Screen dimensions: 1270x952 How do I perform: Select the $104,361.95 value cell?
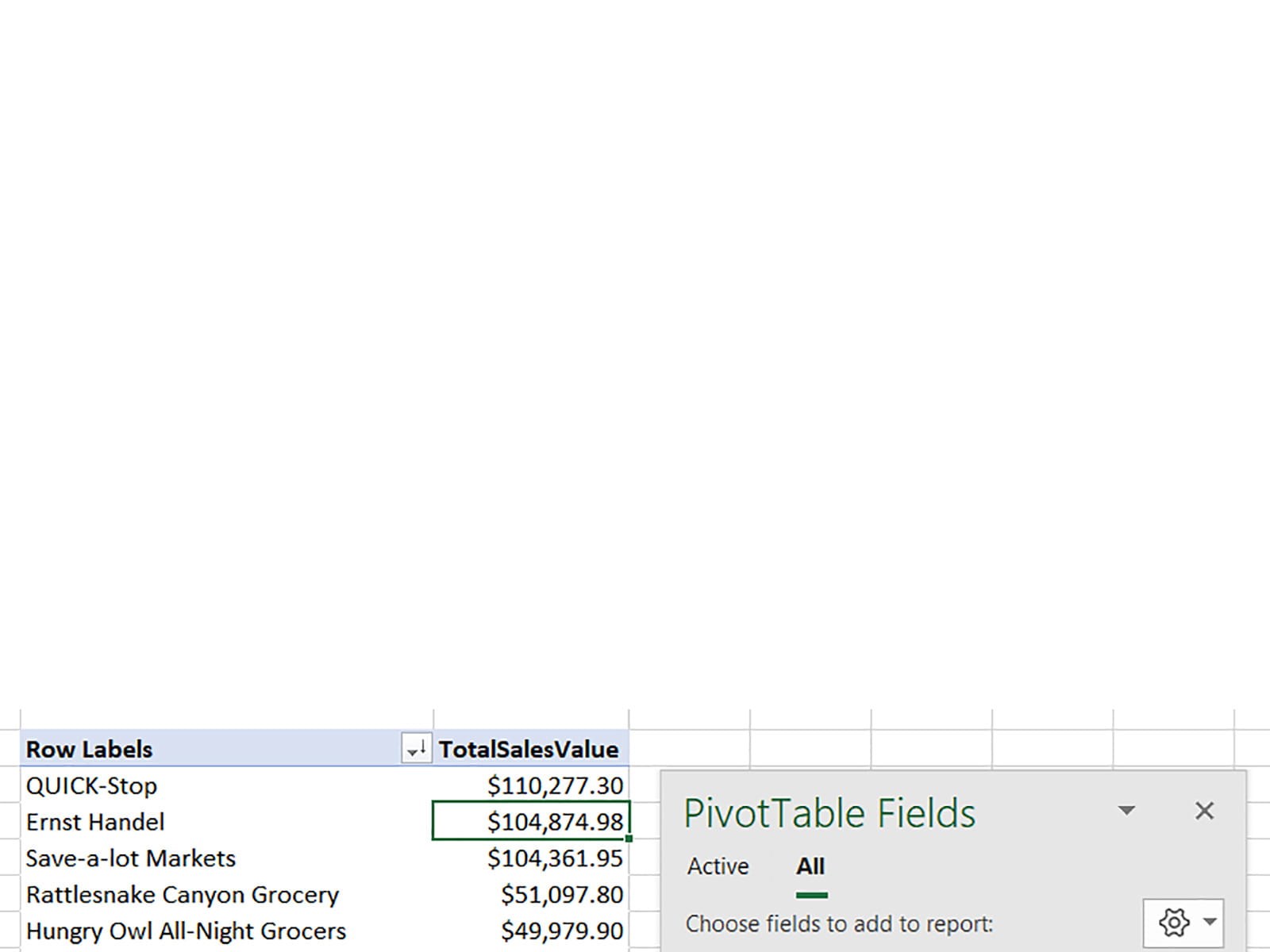pos(555,858)
